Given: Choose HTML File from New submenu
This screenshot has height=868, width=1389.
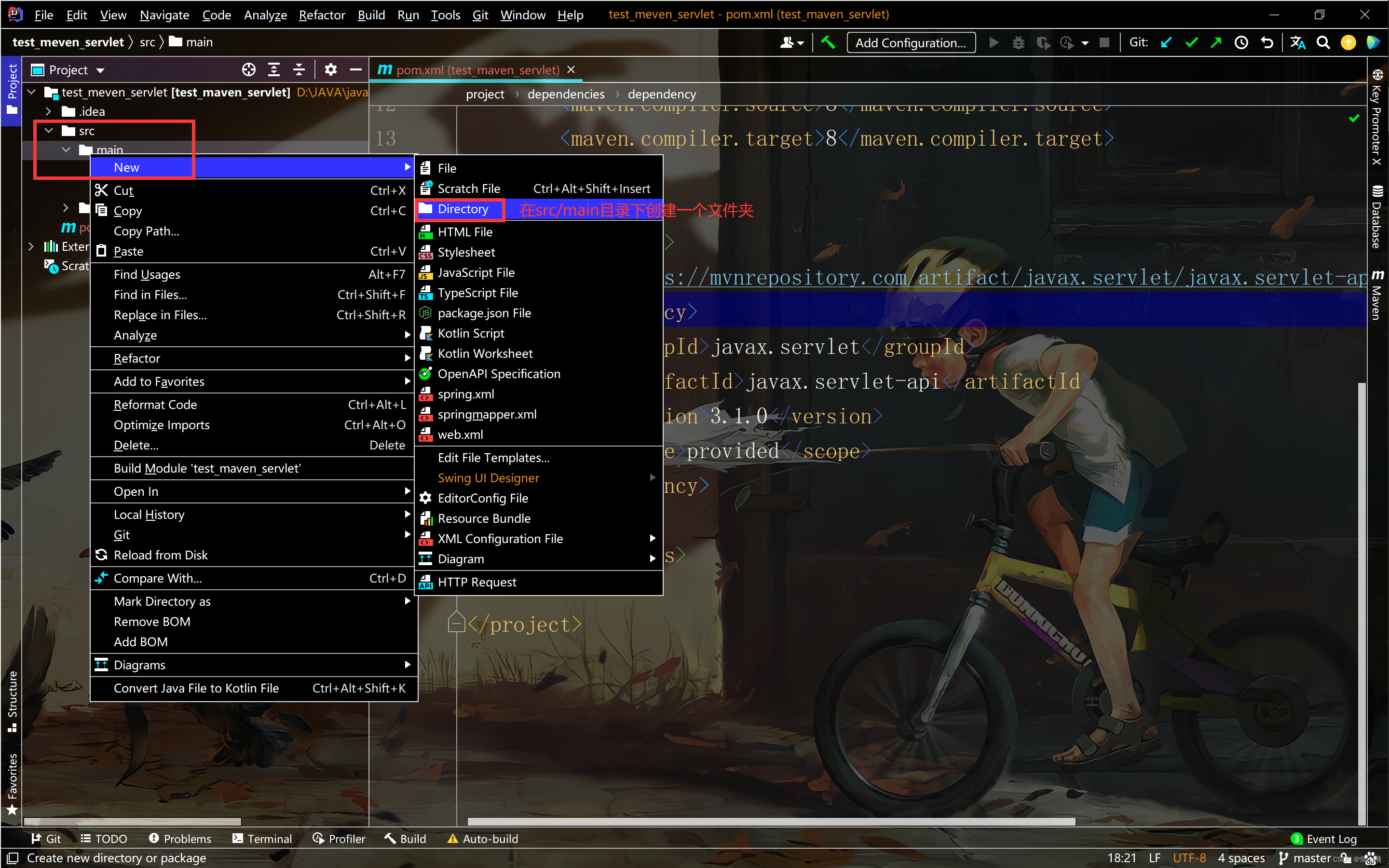Looking at the screenshot, I should (x=464, y=232).
